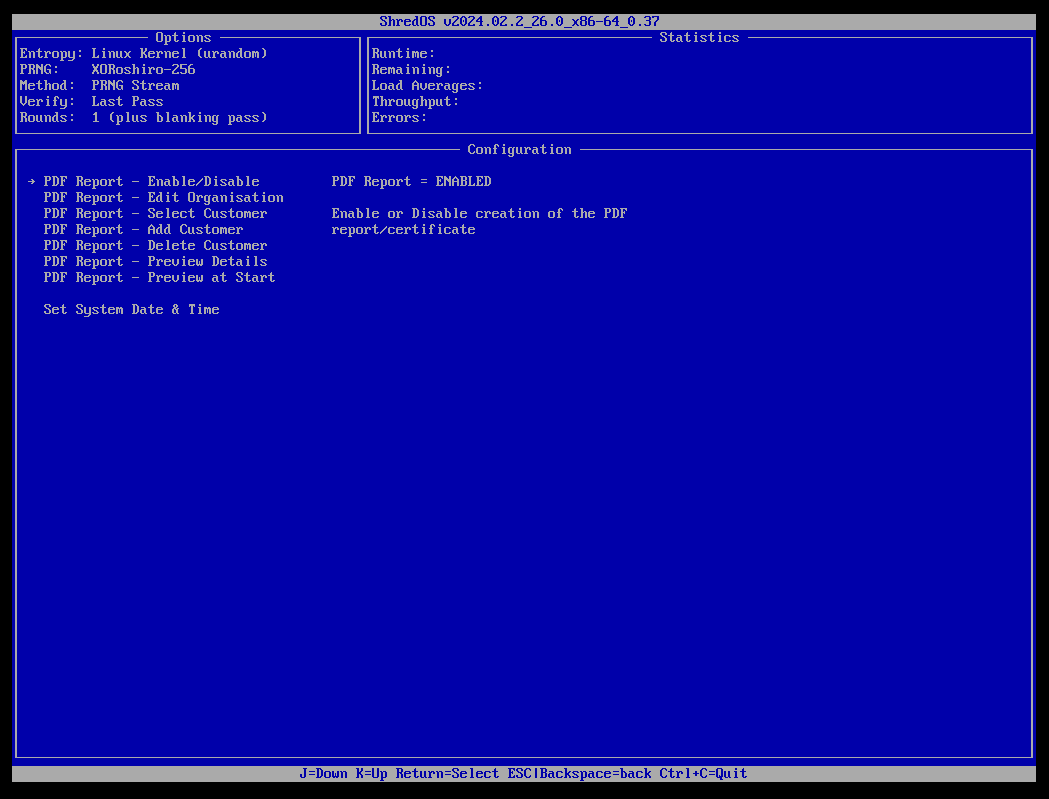Screen dimensions: 1049x799
Task: Select "PDF Report - Delete Customer"
Action: click(155, 245)
